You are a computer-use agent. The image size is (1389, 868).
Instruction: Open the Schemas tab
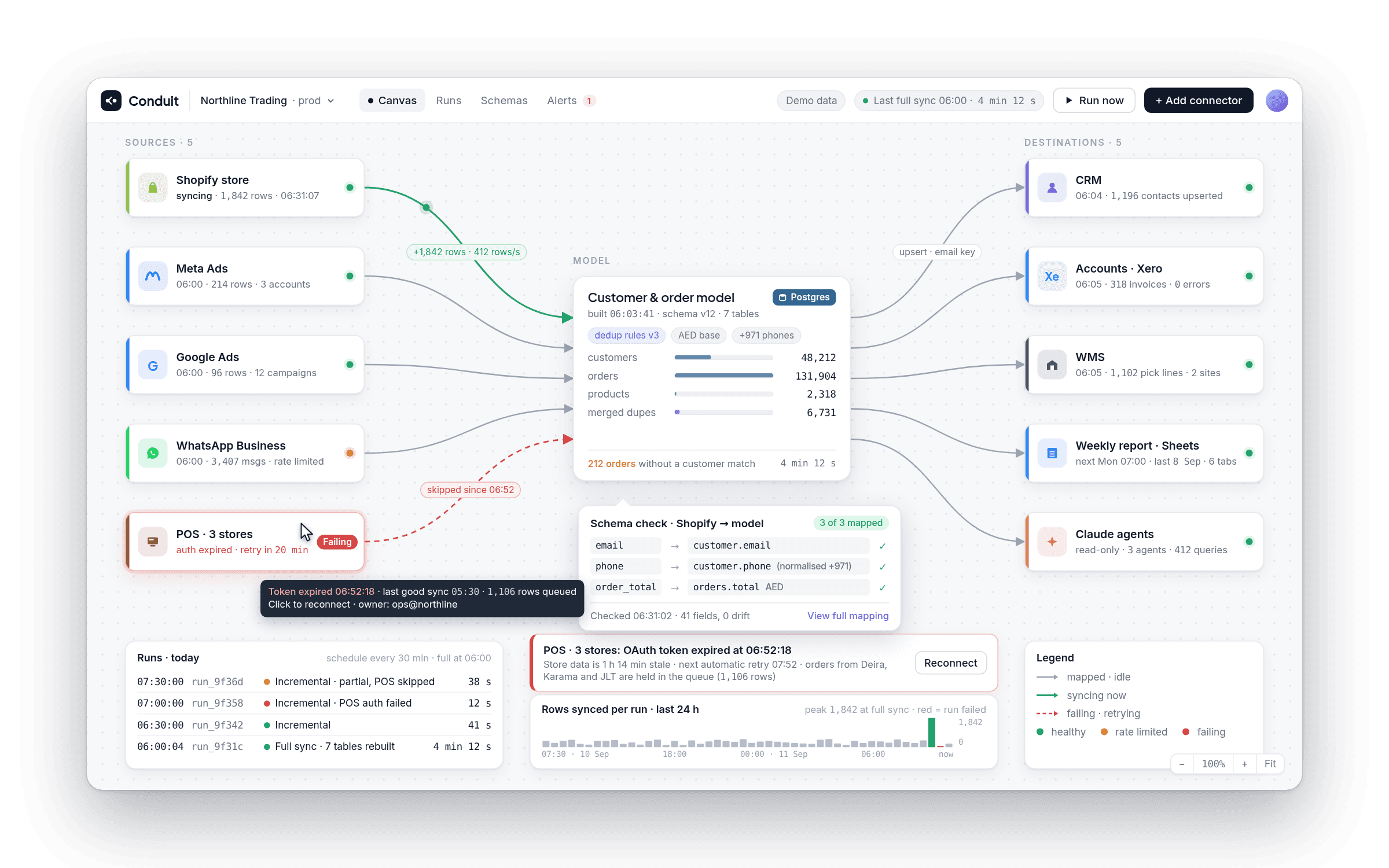pos(504,101)
